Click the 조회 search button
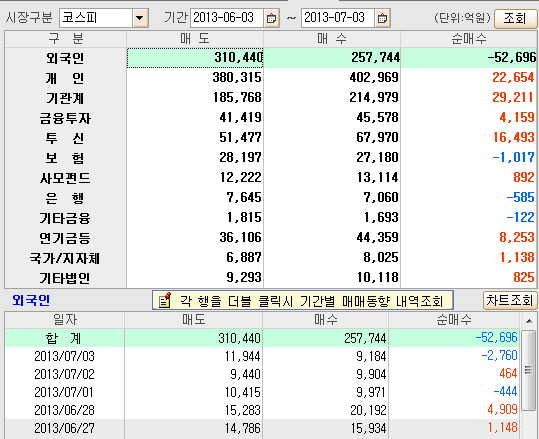The width and height of the screenshot is (539, 439). click(x=515, y=18)
